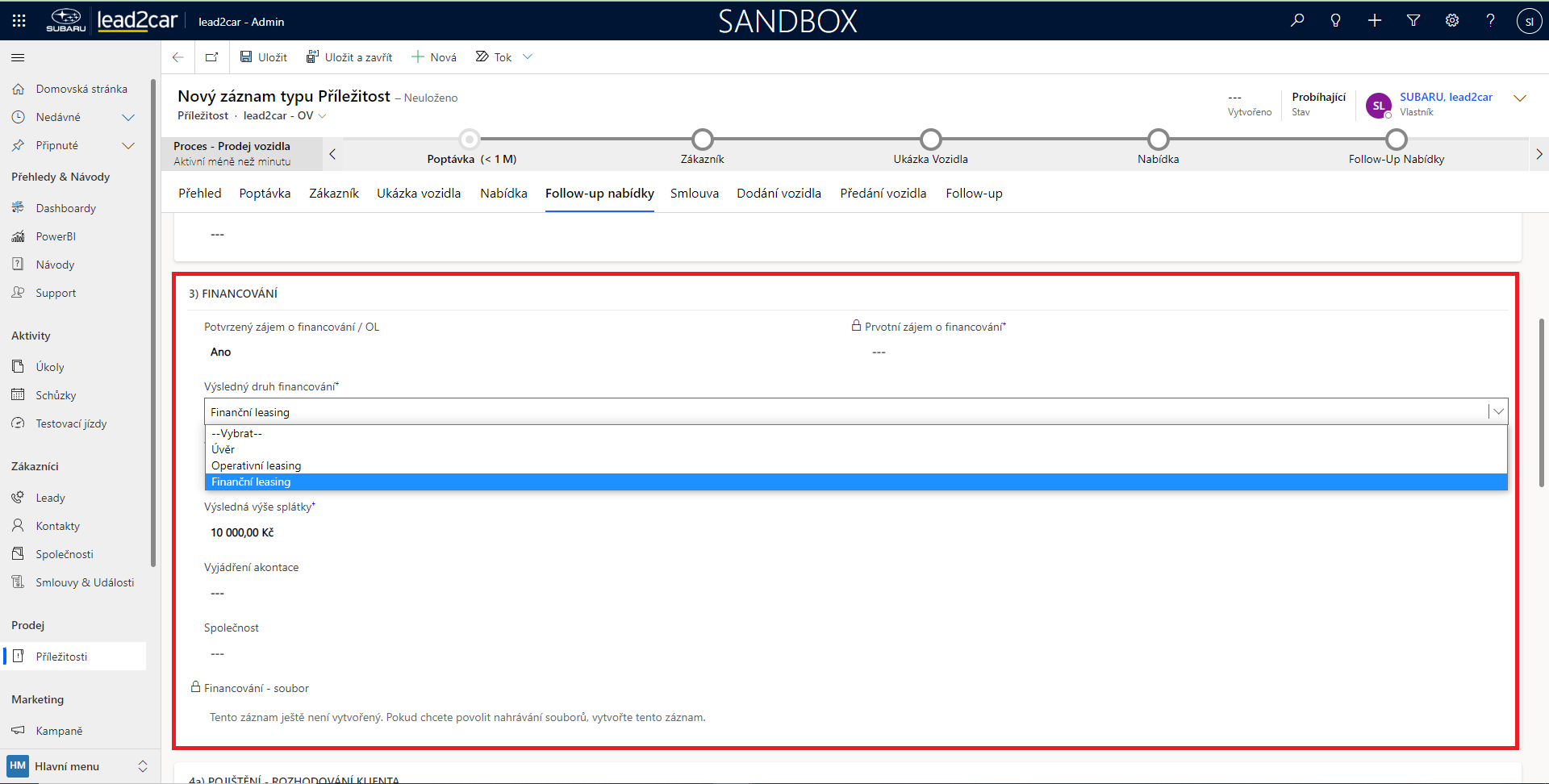
Task: Click the search magnifier icon
Action: pyautogui.click(x=1297, y=21)
